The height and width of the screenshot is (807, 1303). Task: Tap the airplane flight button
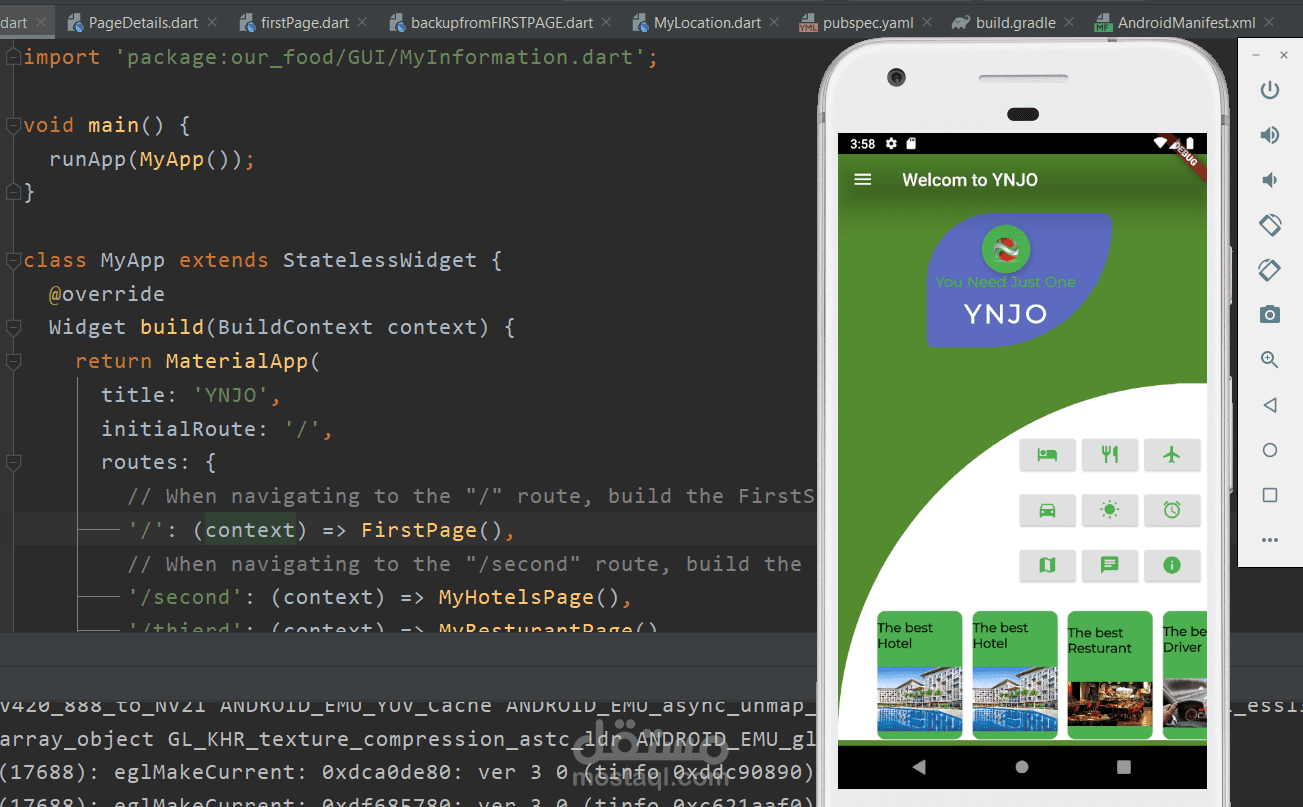pos(1172,455)
